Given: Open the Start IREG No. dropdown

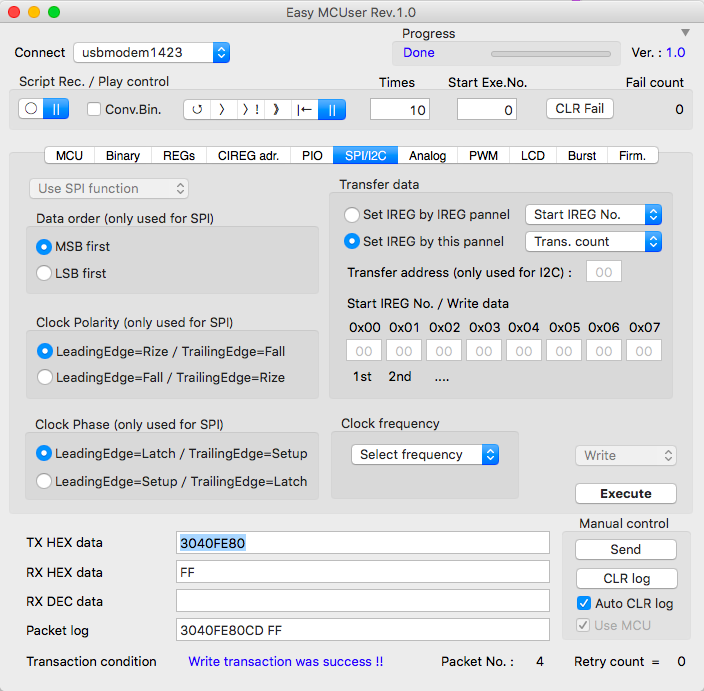Looking at the screenshot, I should point(593,215).
